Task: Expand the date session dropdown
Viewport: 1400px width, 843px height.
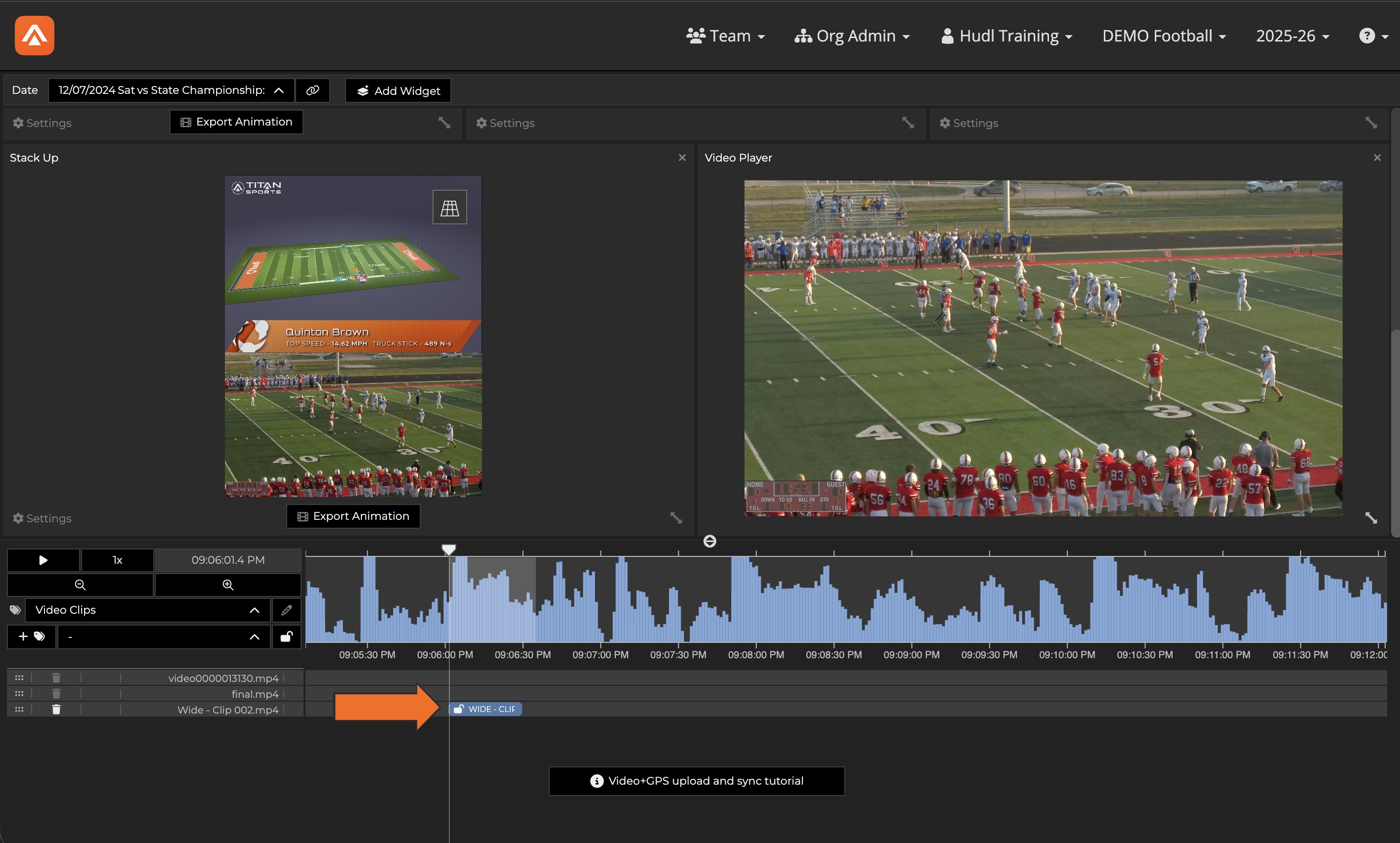Action: [x=171, y=90]
